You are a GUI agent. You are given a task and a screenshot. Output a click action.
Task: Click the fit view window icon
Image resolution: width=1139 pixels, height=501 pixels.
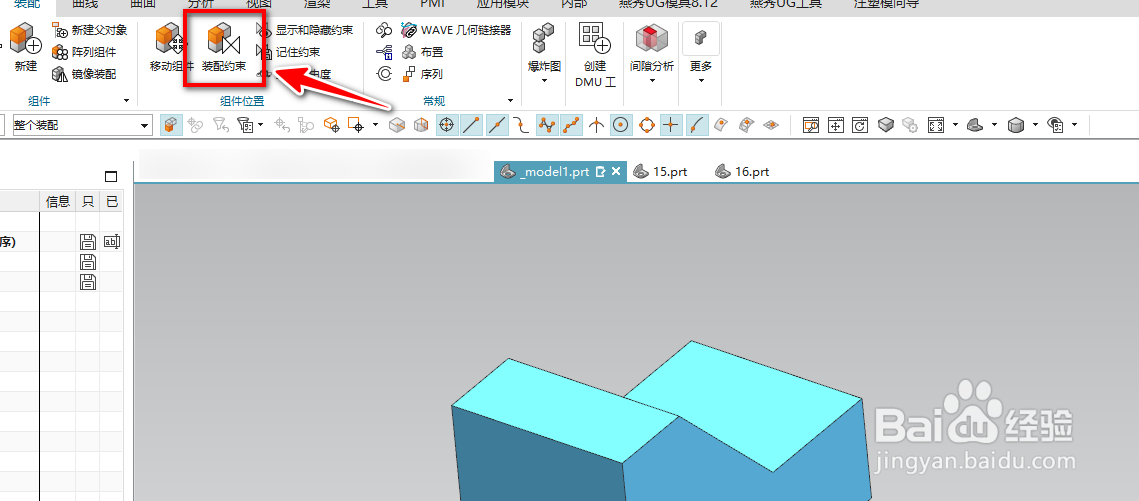coord(936,126)
